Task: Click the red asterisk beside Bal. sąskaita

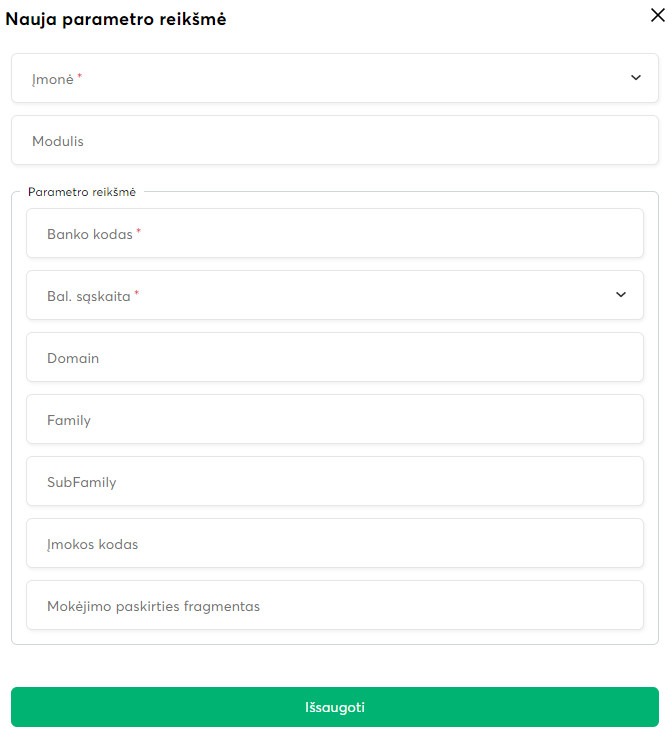Action: coord(137,293)
